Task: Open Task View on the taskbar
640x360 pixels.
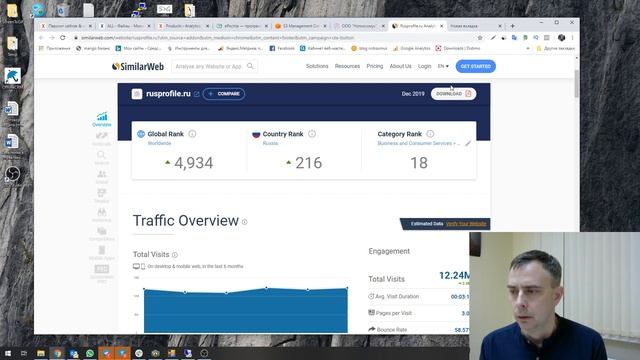Action: [24, 353]
